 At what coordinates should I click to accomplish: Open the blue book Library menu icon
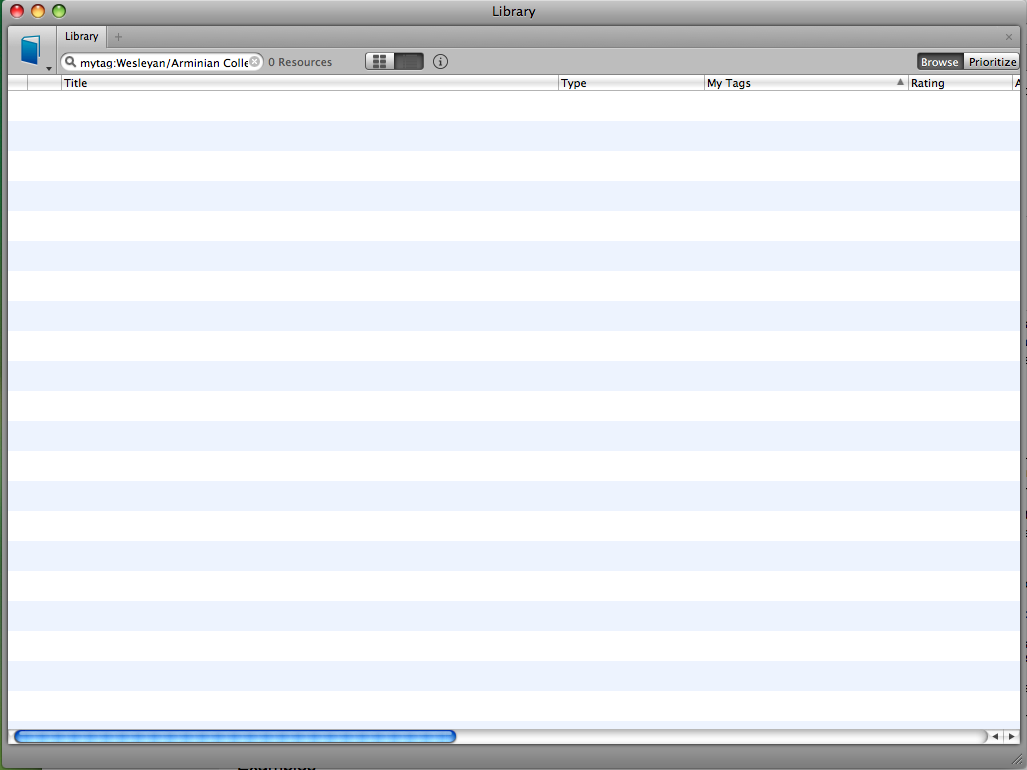(x=30, y=50)
